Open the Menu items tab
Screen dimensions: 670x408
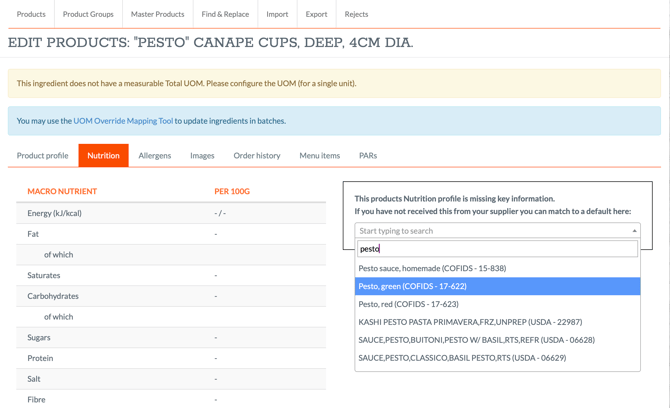click(320, 156)
